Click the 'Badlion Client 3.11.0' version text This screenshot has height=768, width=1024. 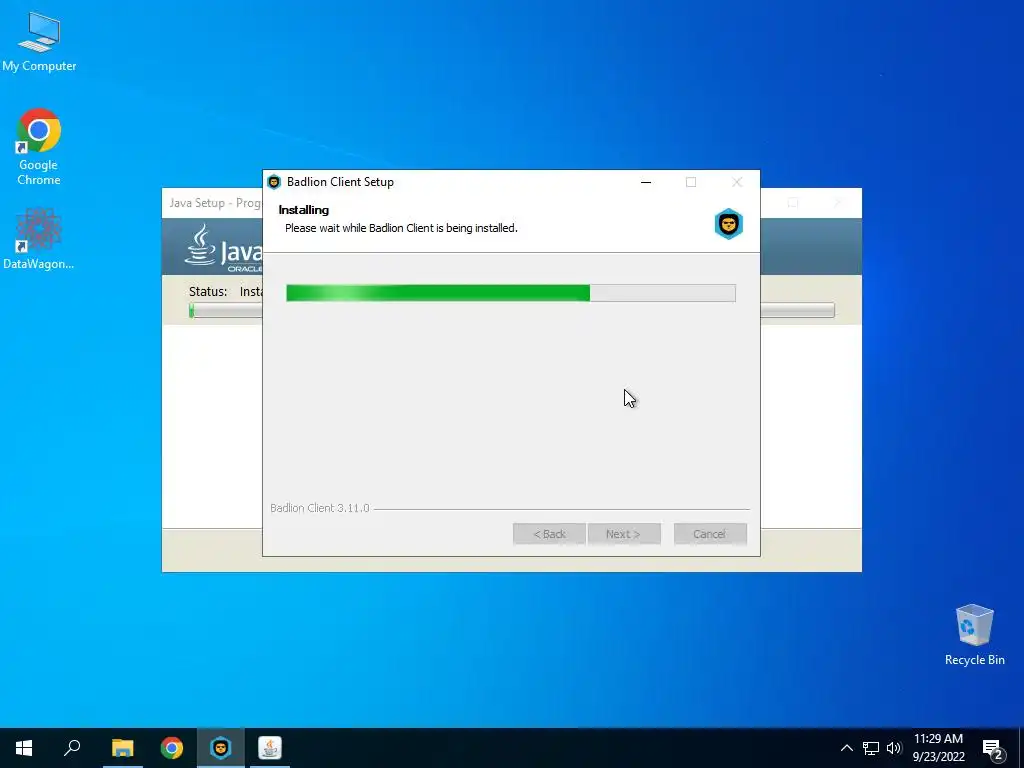tap(320, 508)
